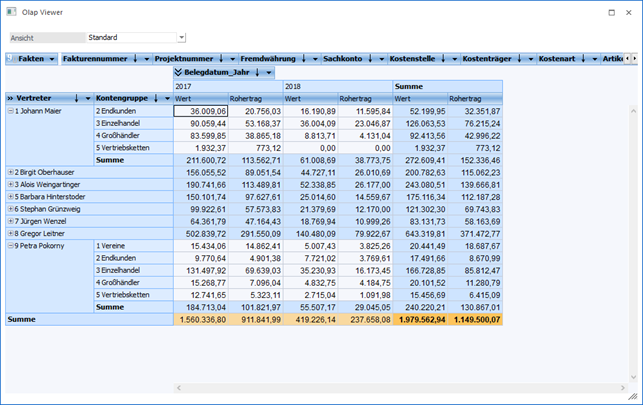Open the Fakten dropdown arrow
Image resolution: width=643 pixels, height=405 pixels.
click(53, 60)
